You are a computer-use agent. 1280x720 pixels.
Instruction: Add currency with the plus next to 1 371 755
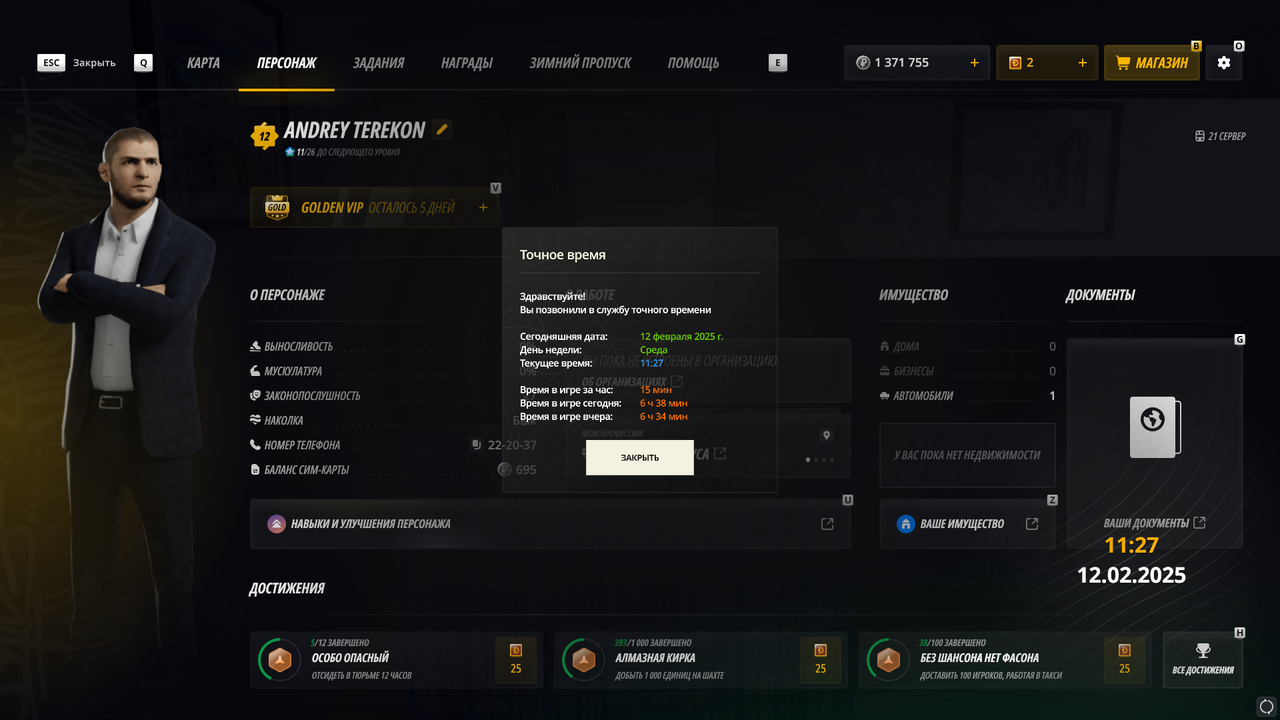[974, 63]
